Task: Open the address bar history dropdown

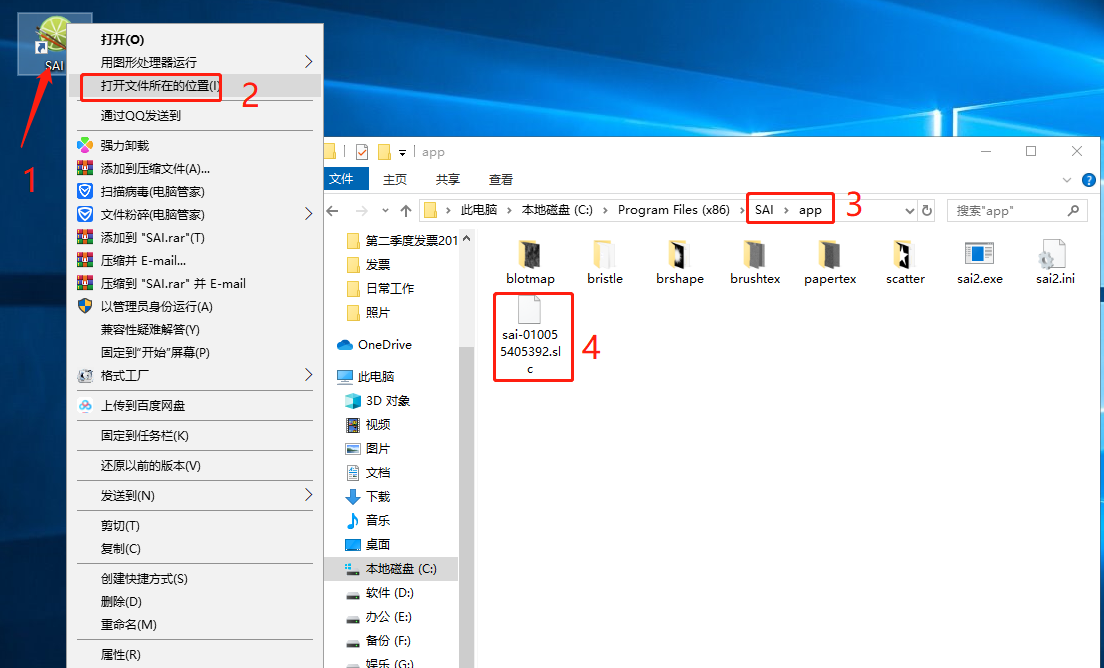Action: click(911, 210)
